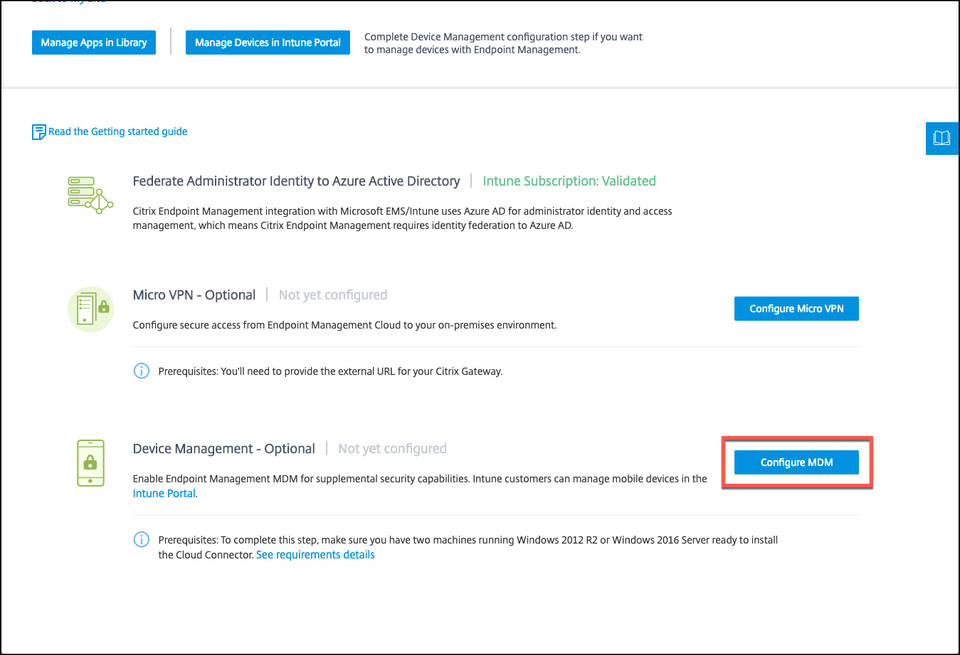
Task: Open the blue documentation book tab on right edge
Action: 941,138
